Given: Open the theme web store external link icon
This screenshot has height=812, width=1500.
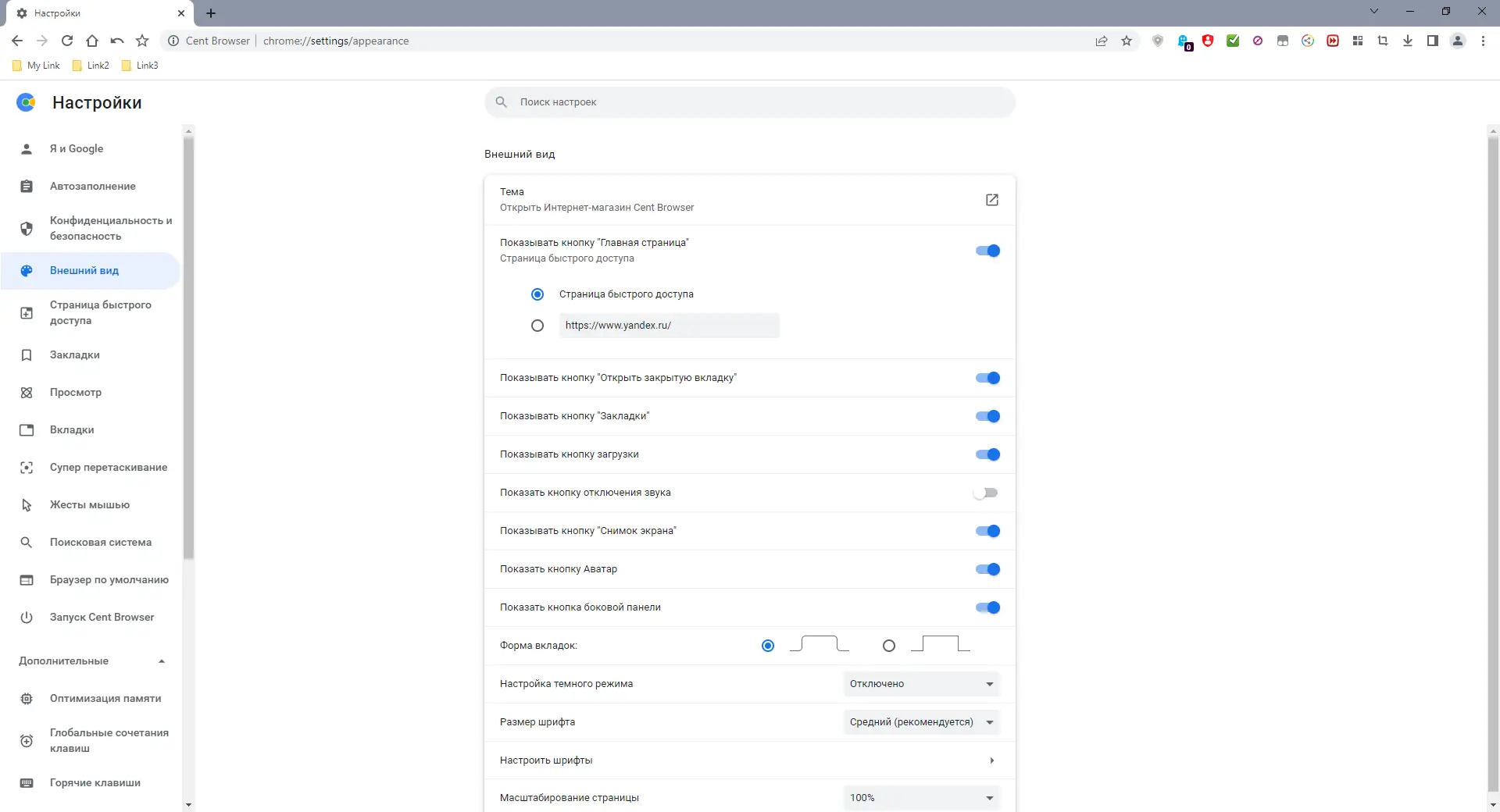Looking at the screenshot, I should [x=992, y=200].
